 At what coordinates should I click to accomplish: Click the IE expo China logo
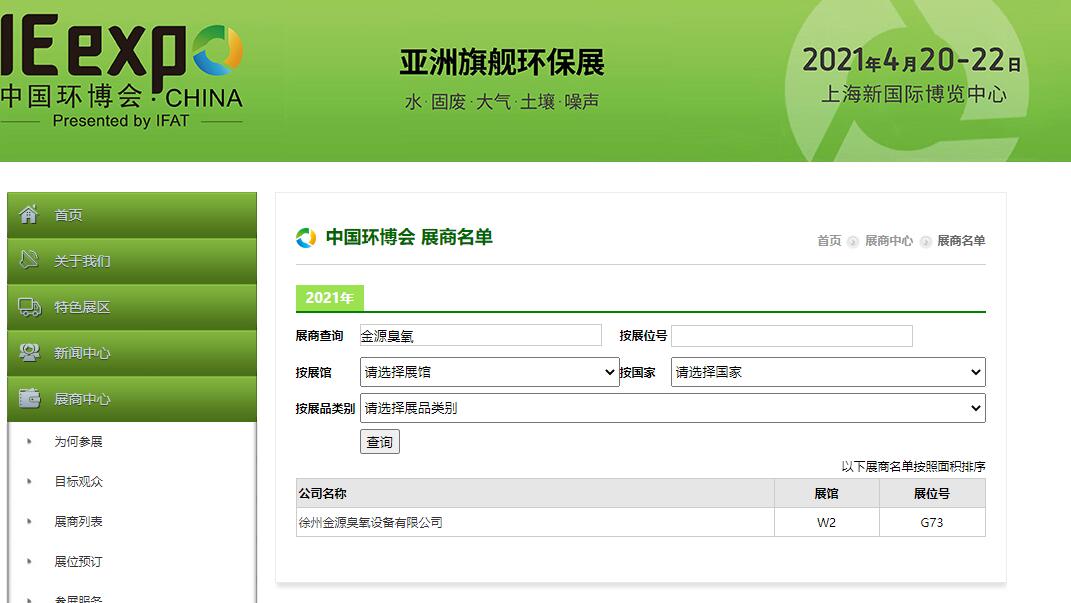click(122, 71)
